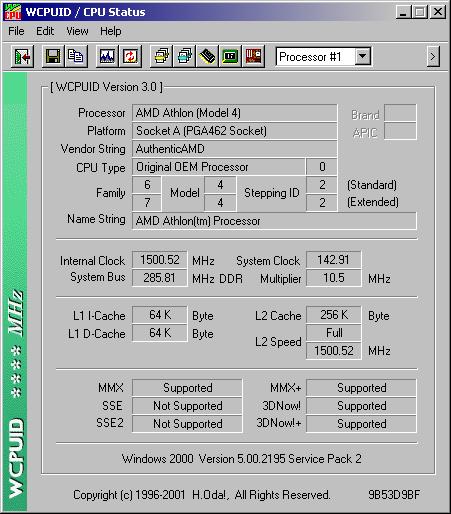
Task: Click the 'Original OEM Processor' CPU Type field
Action: [x=219, y=167]
